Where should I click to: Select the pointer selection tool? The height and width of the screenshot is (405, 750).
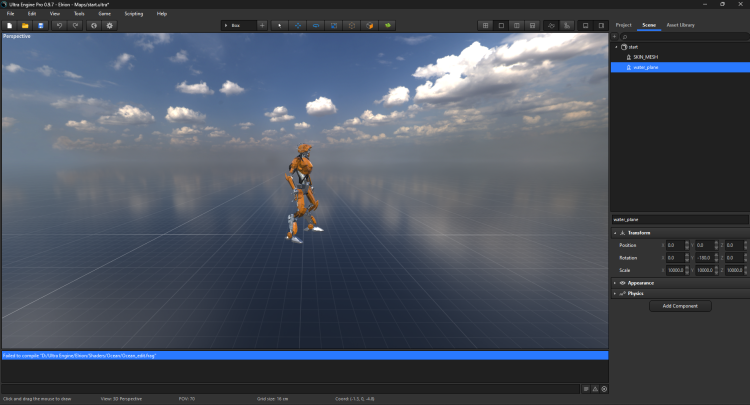[277, 25]
